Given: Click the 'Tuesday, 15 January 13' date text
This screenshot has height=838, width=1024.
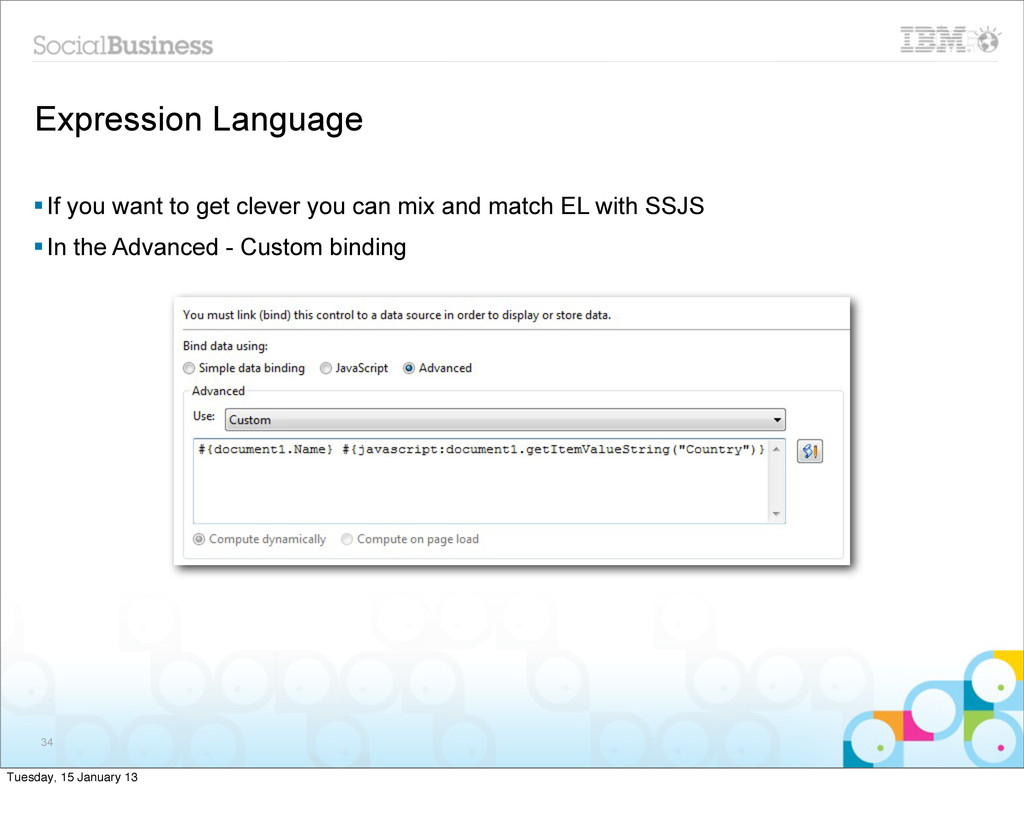Looking at the screenshot, I should [72, 777].
